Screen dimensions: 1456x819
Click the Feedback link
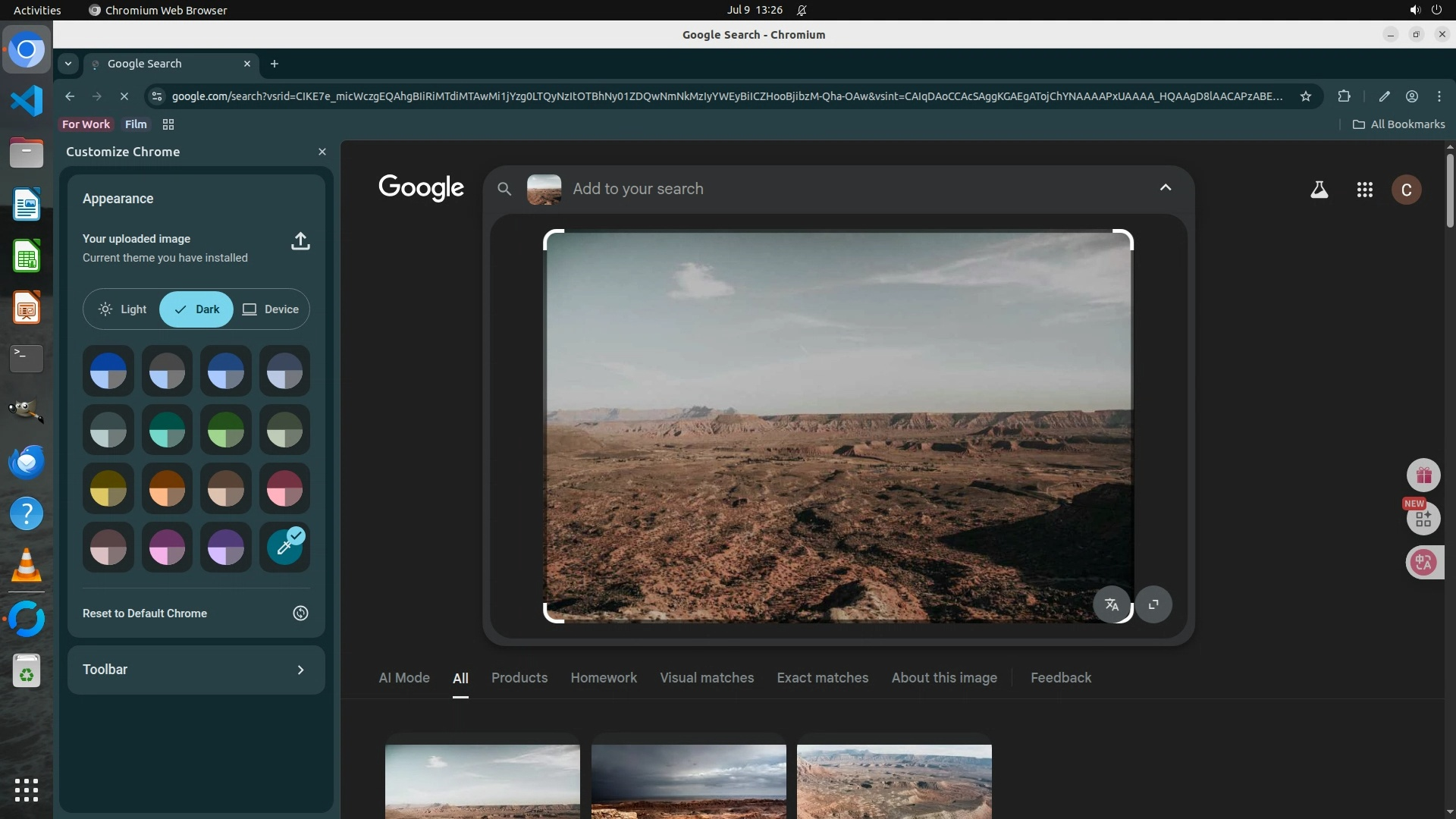(1060, 678)
